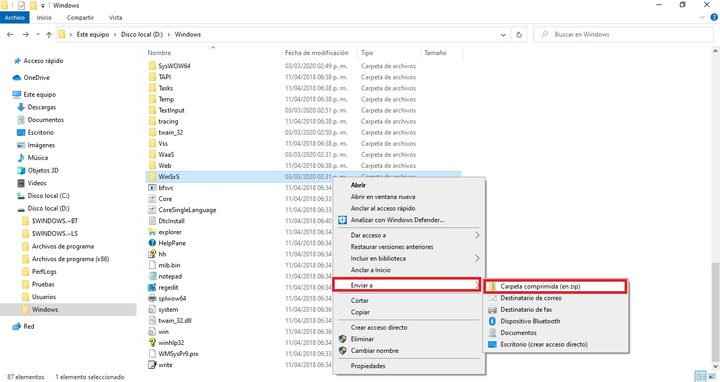Open the Compartir ribbon tab
This screenshot has width=720, height=382.
pos(80,17)
